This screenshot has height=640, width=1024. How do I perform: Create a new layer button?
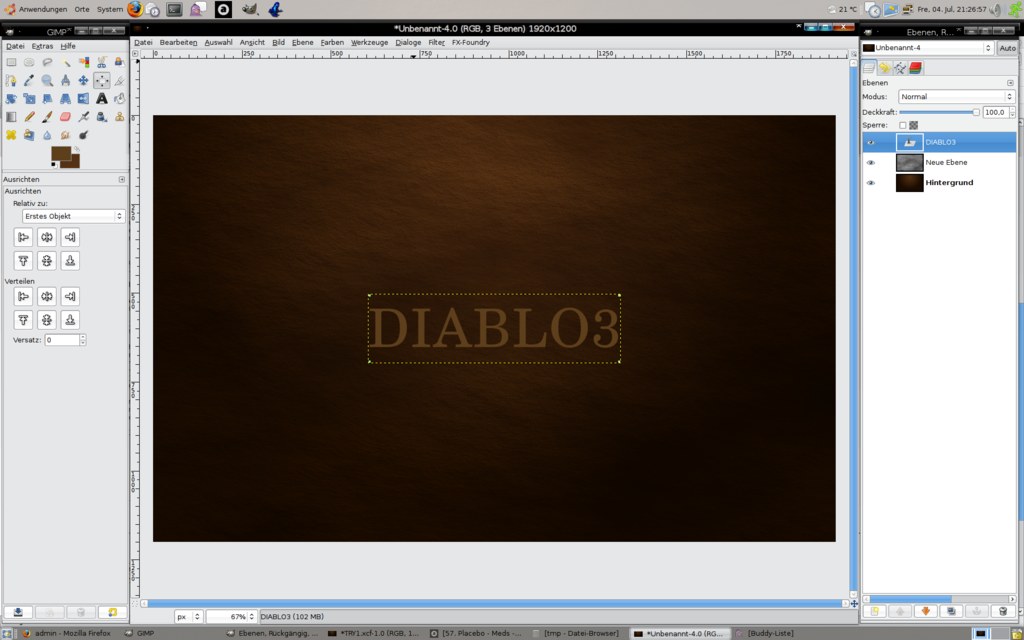pos(874,611)
